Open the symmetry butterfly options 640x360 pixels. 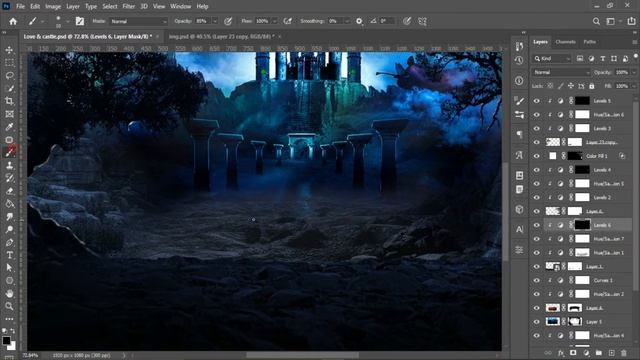[x=422, y=21]
